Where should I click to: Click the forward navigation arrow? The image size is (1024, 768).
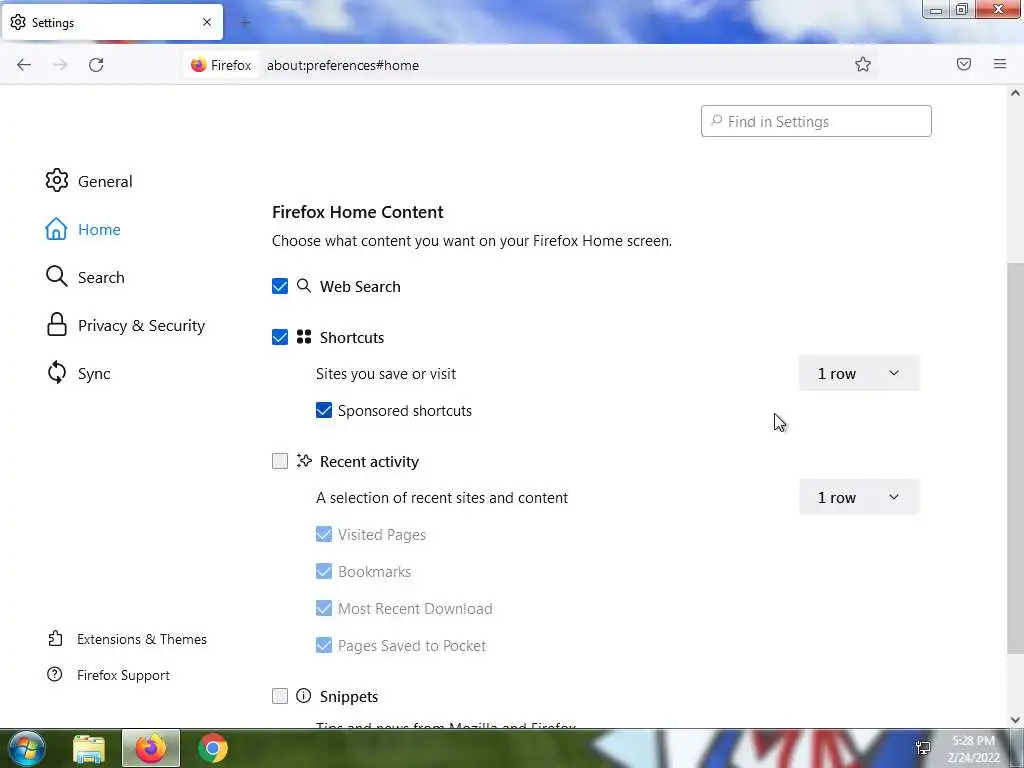pos(60,65)
